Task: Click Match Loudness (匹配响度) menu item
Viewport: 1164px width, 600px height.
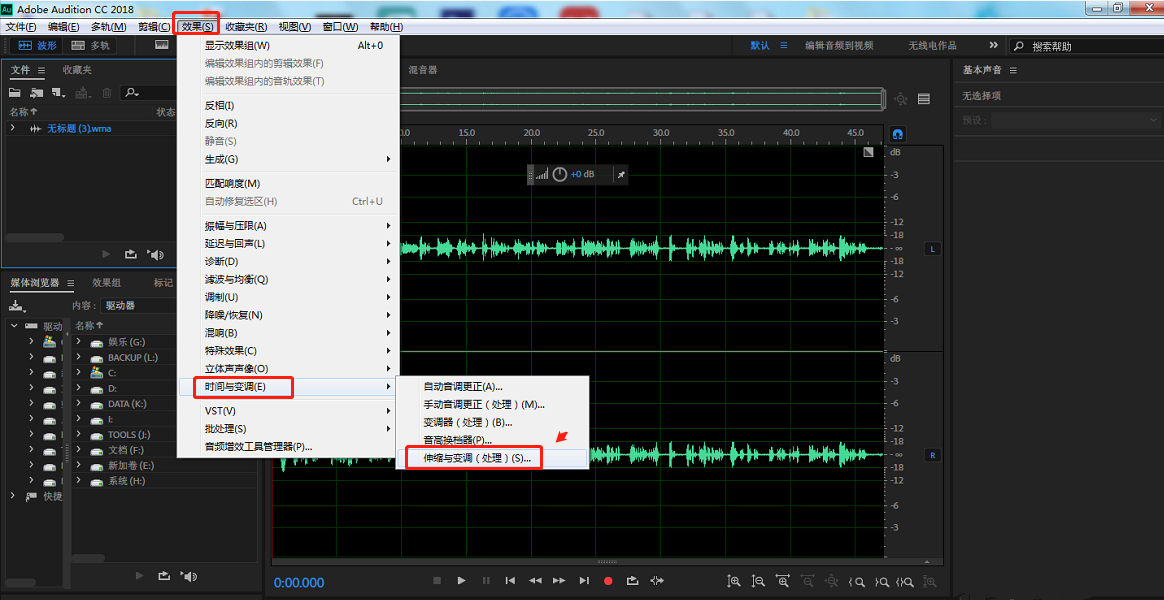Action: click(232, 184)
